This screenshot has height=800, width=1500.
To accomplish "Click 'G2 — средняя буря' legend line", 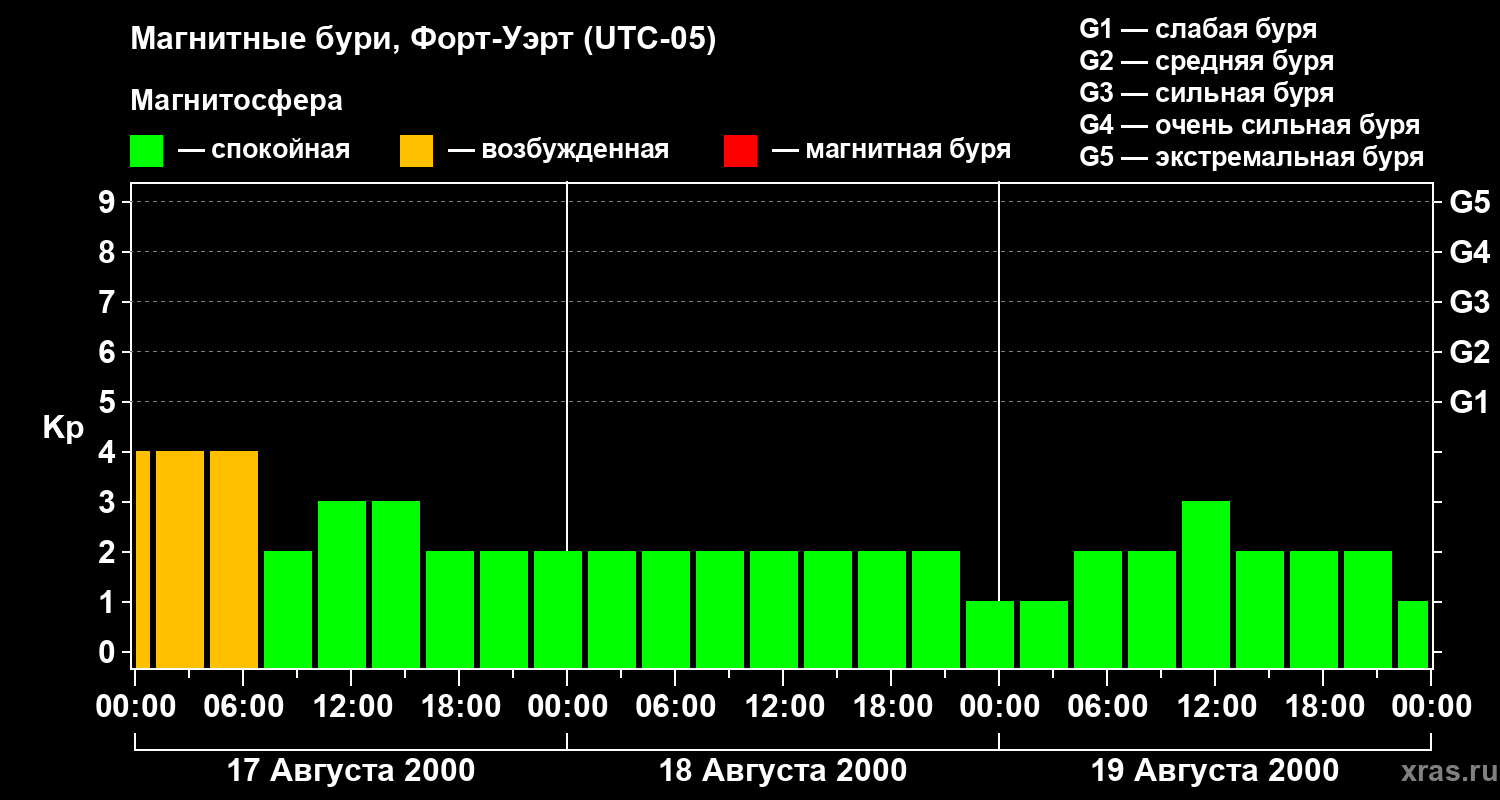I will point(1206,61).
